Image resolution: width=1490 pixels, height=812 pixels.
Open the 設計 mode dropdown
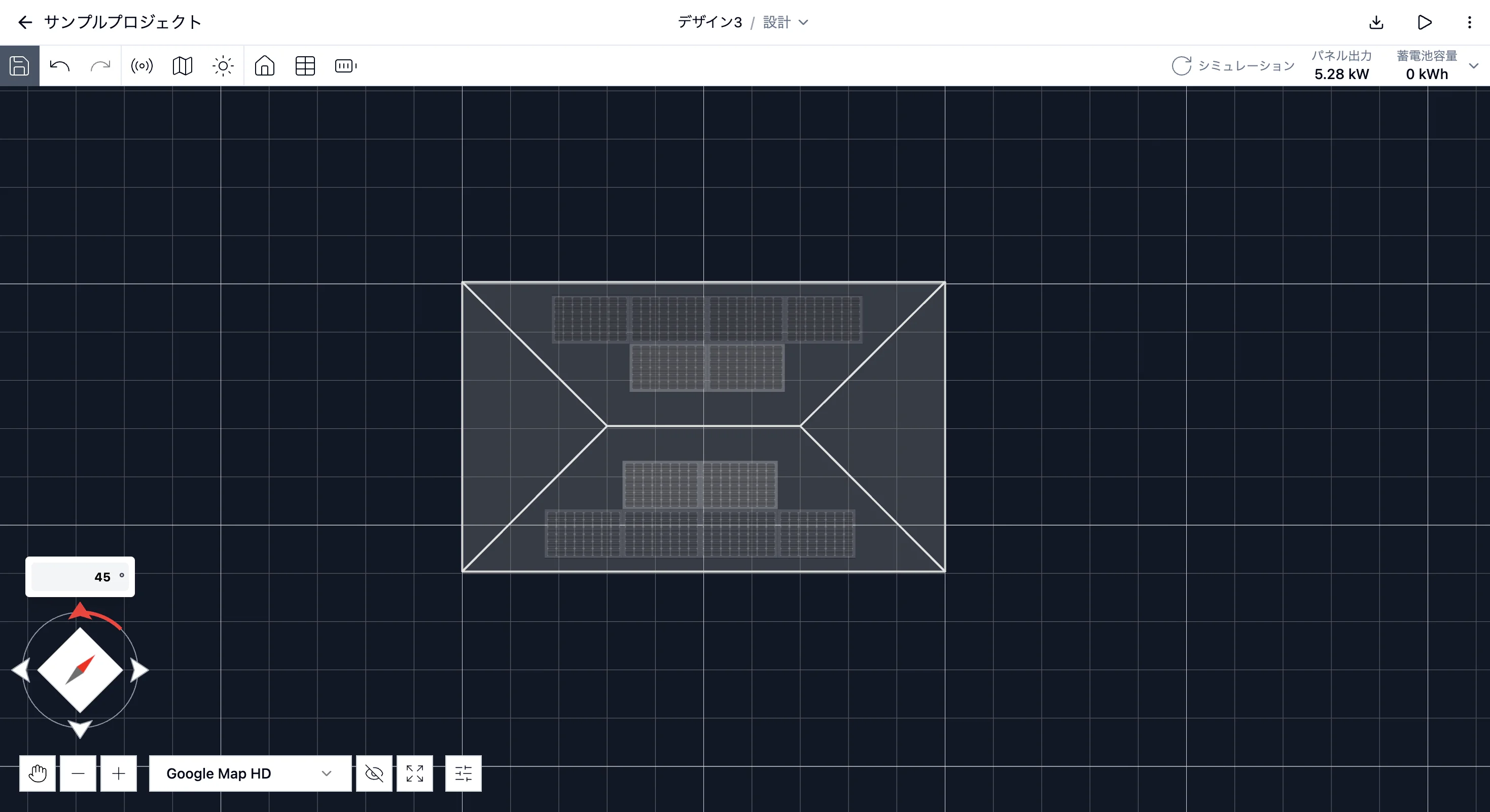786,22
